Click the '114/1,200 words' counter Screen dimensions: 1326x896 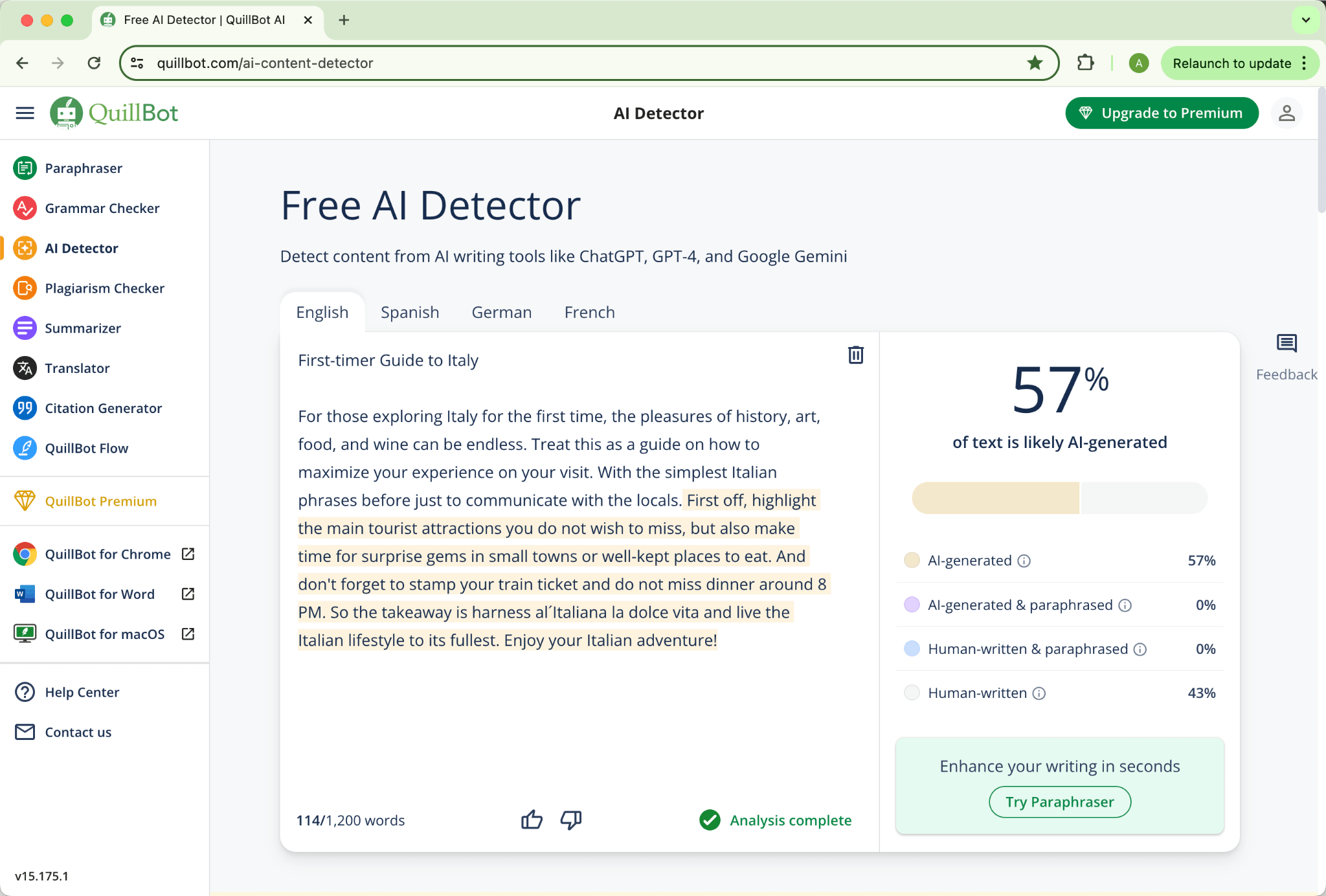click(x=350, y=820)
